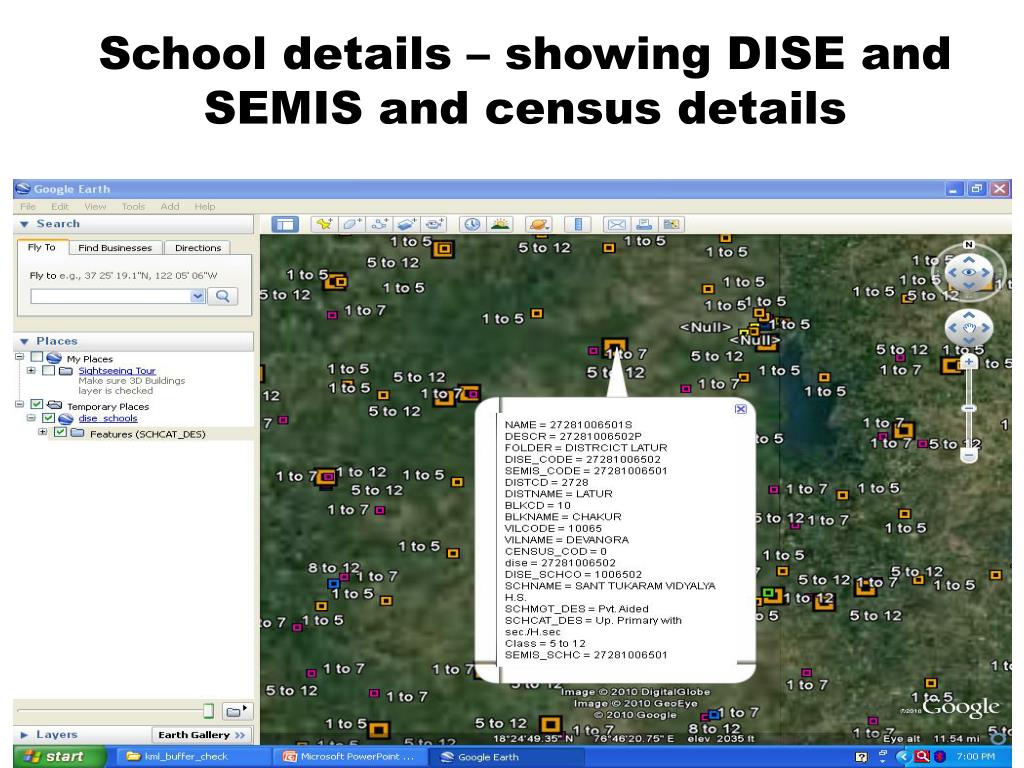Collapse the dise_schools node

(31, 417)
